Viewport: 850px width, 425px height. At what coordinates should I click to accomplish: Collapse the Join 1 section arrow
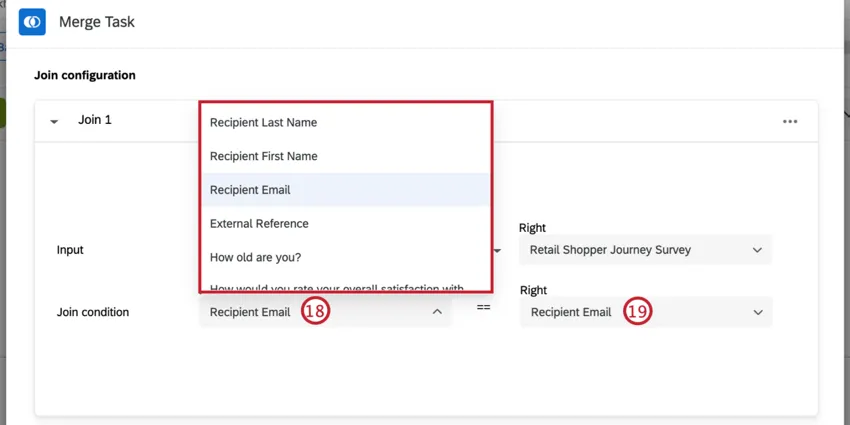53,121
